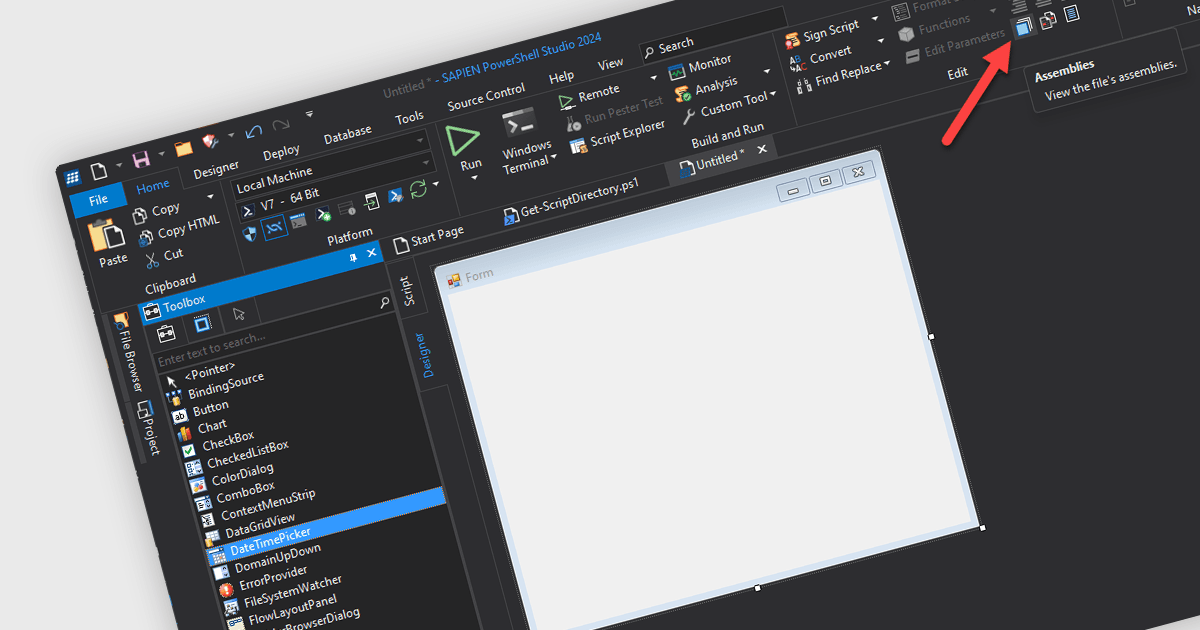1200x630 pixels.
Task: Open the Custom Tool dropdown
Action: coord(775,95)
